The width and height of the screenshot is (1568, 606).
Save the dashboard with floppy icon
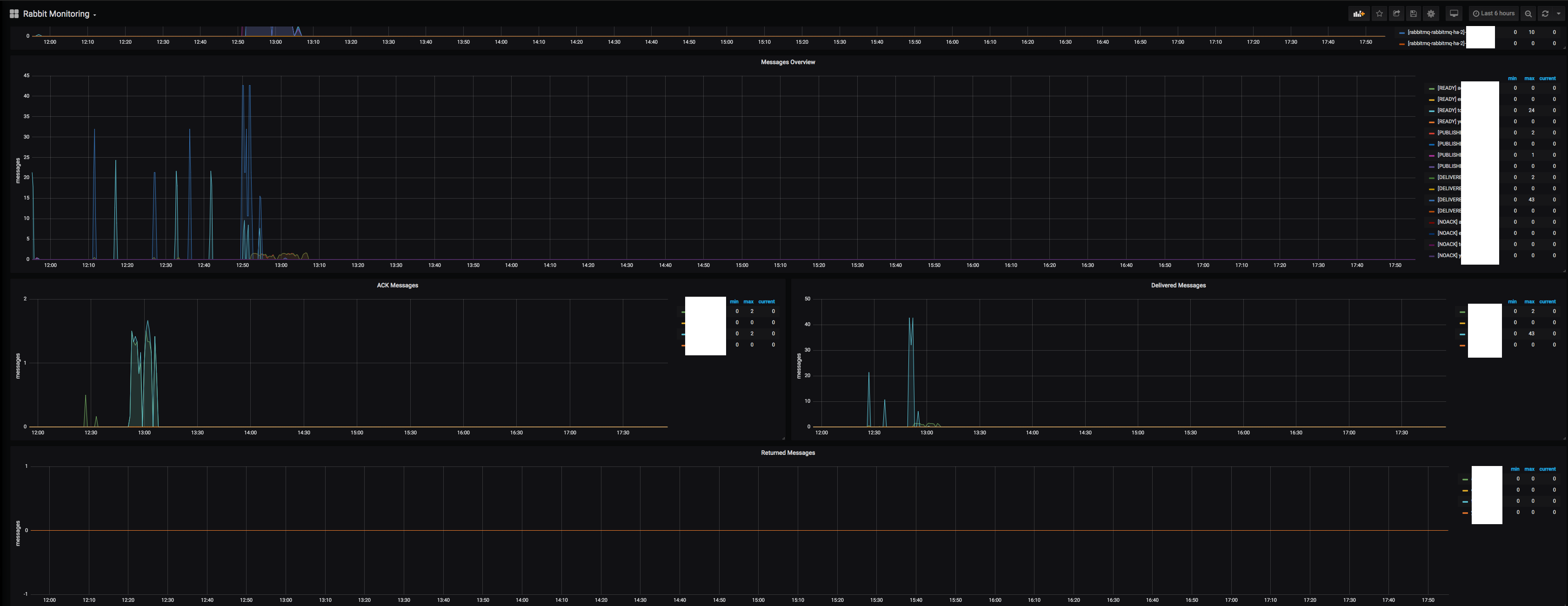point(1414,13)
